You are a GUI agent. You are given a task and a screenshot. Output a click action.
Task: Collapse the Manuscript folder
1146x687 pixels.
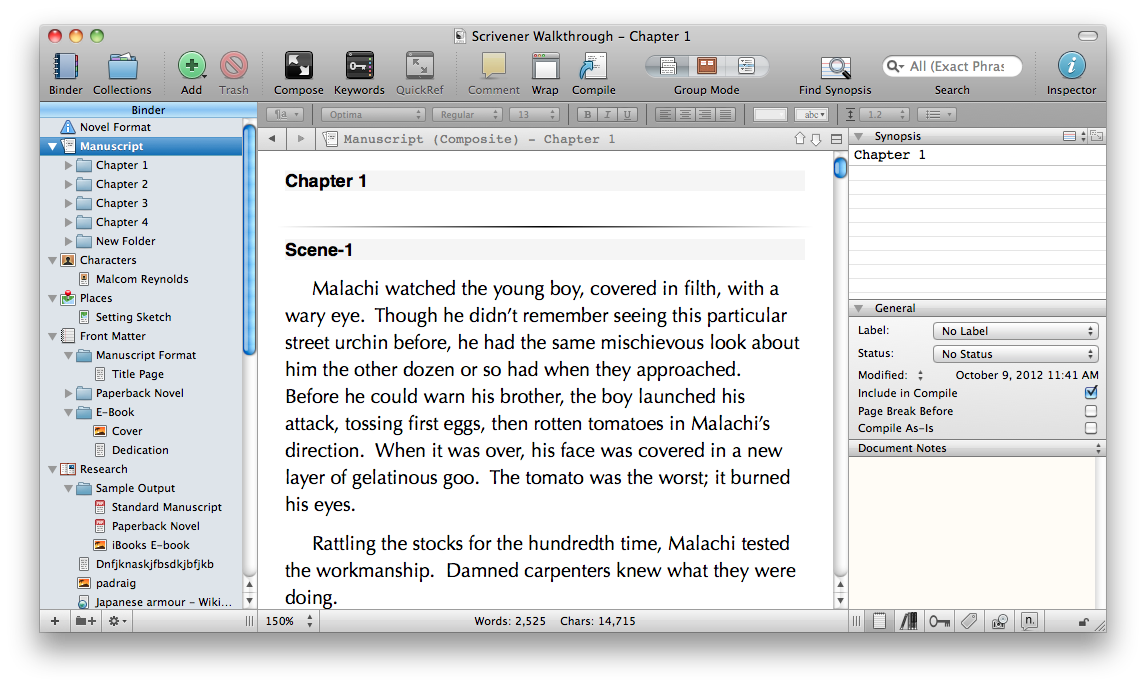53,146
